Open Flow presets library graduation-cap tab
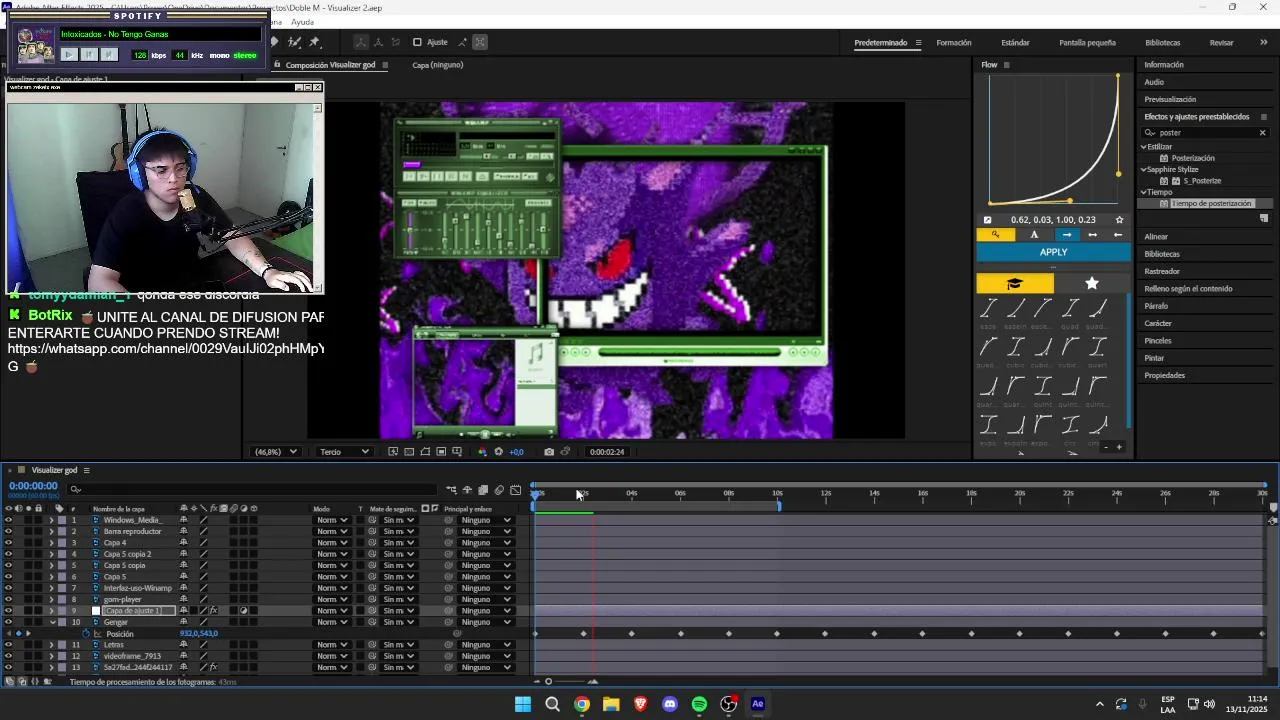This screenshot has height=720, width=1280. 1014,284
